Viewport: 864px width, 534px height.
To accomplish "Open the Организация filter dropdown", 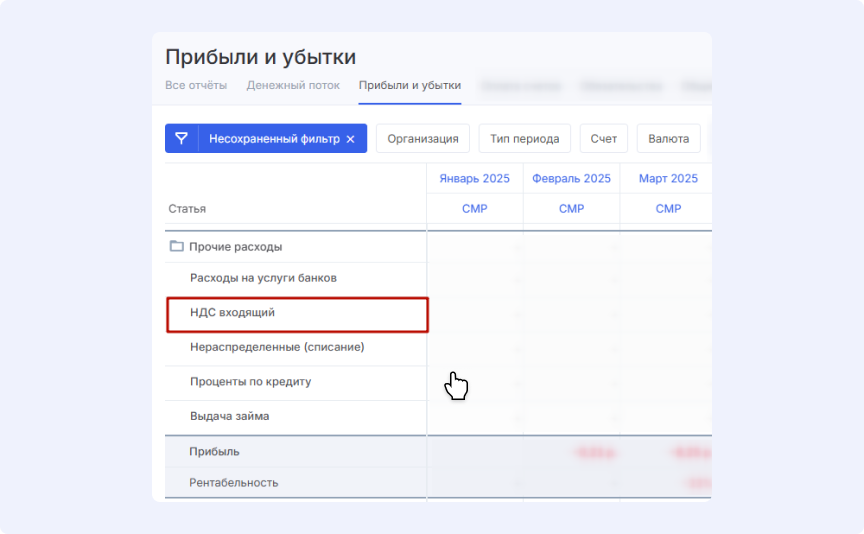I will pos(422,139).
